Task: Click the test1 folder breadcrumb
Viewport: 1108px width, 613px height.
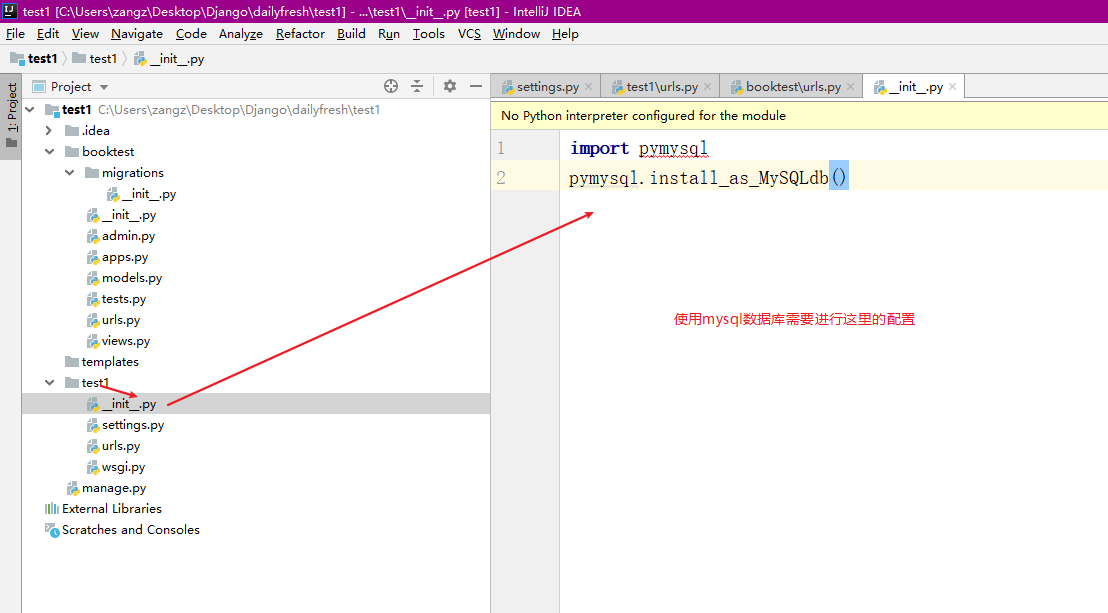Action: click(x=95, y=59)
